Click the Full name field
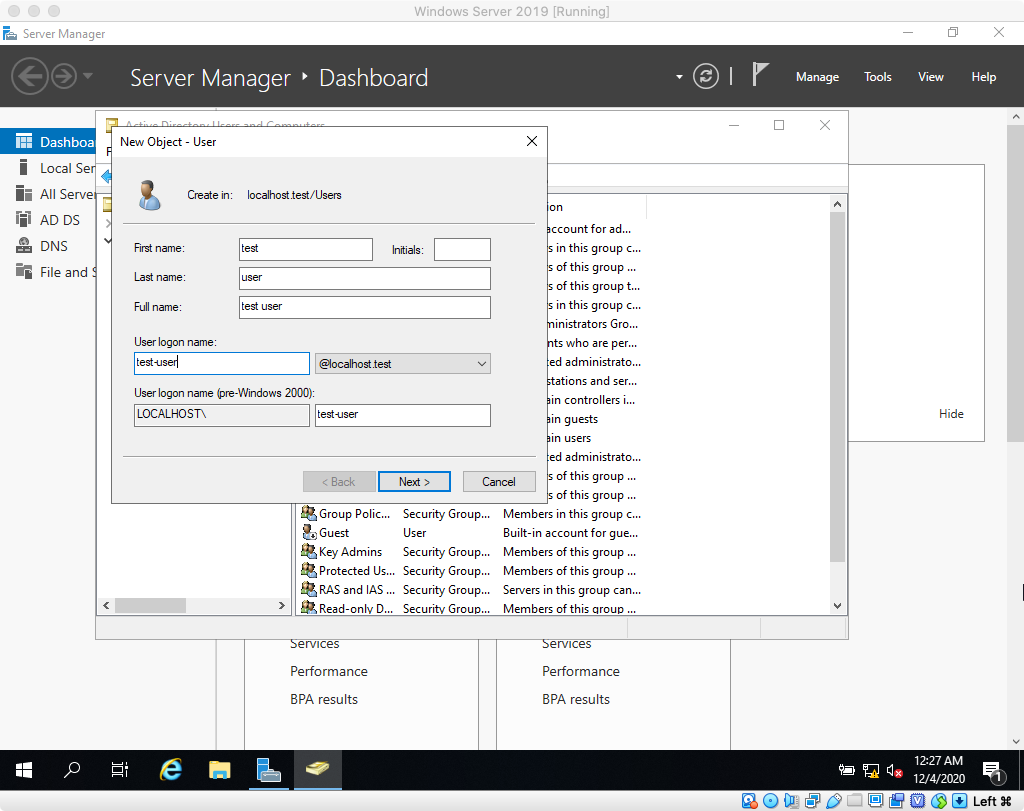The image size is (1024, 811). pos(364,307)
